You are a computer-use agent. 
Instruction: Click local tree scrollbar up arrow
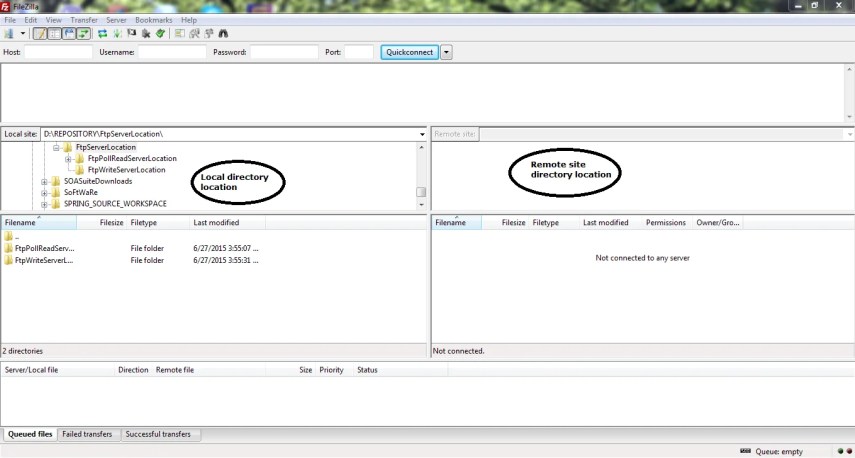[x=421, y=147]
